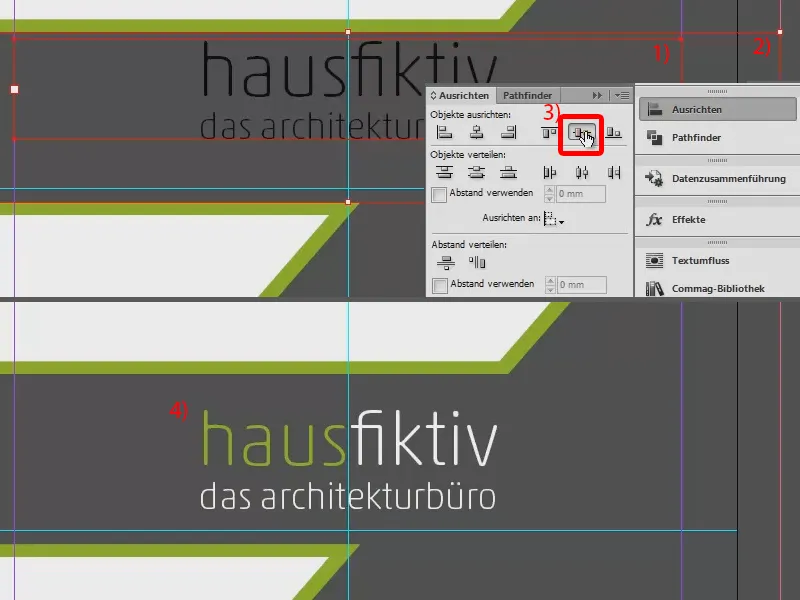This screenshot has height=600, width=800.
Task: Click the Pathfinder icon in the right dock
Action: coord(655,137)
